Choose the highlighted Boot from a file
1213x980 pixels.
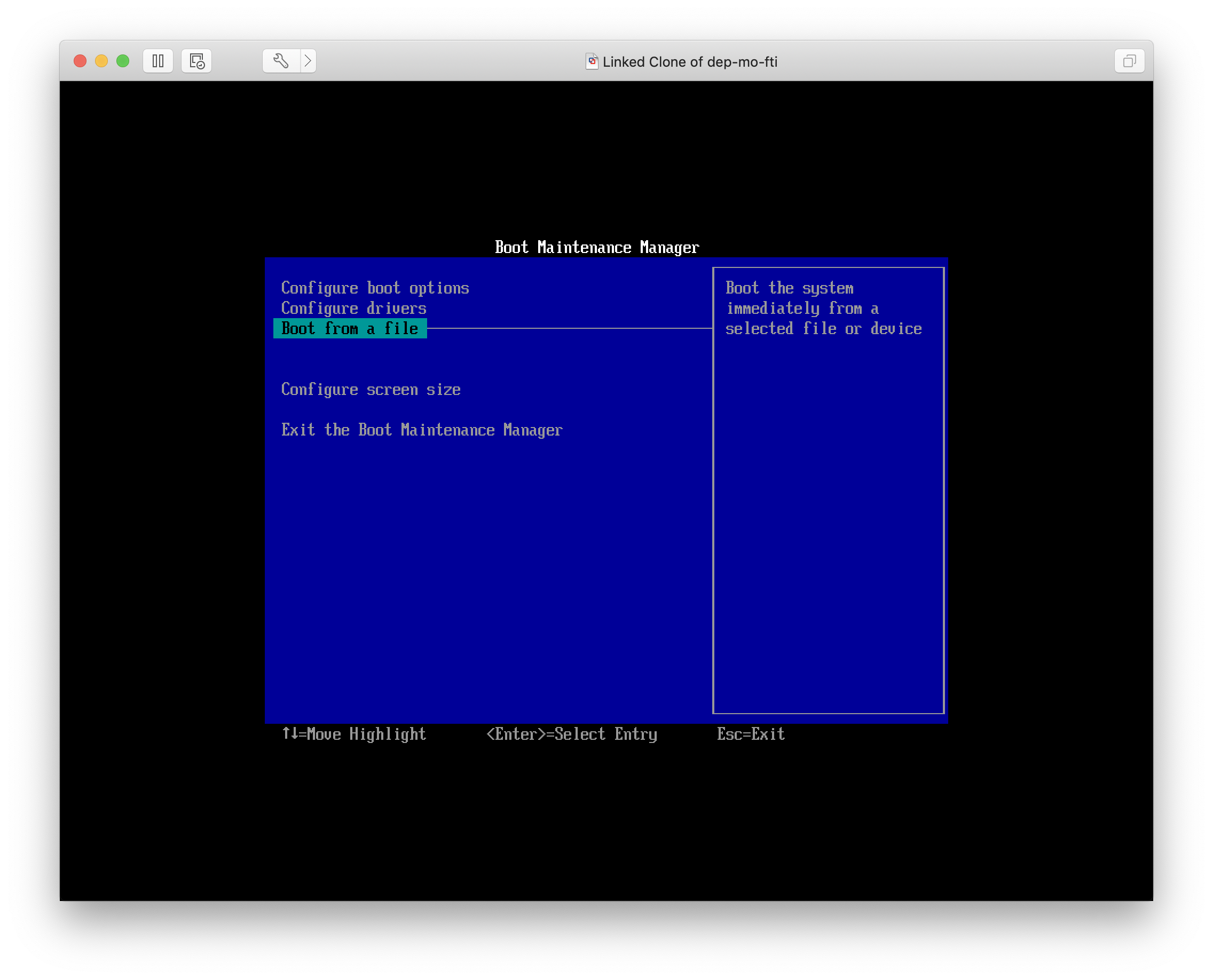coord(350,329)
